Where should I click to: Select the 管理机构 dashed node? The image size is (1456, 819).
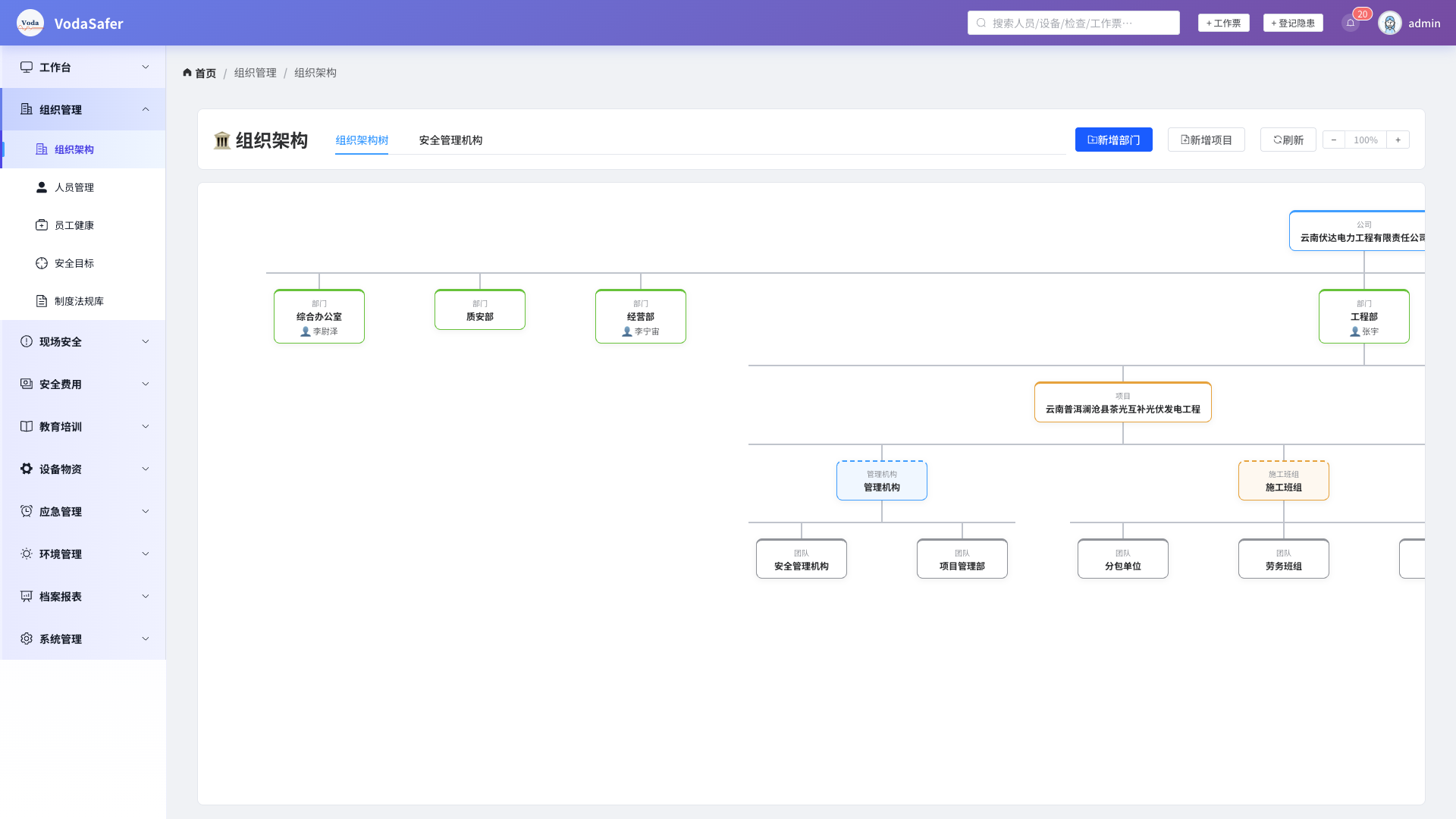tap(882, 481)
